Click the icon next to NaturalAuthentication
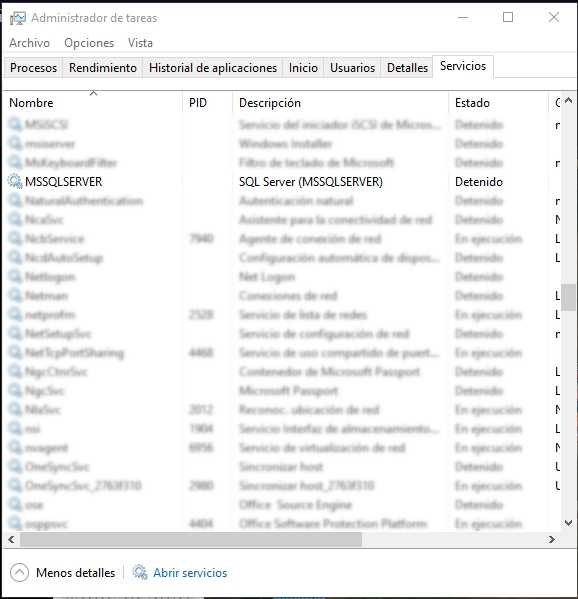This screenshot has height=599, width=578. click(x=15, y=201)
